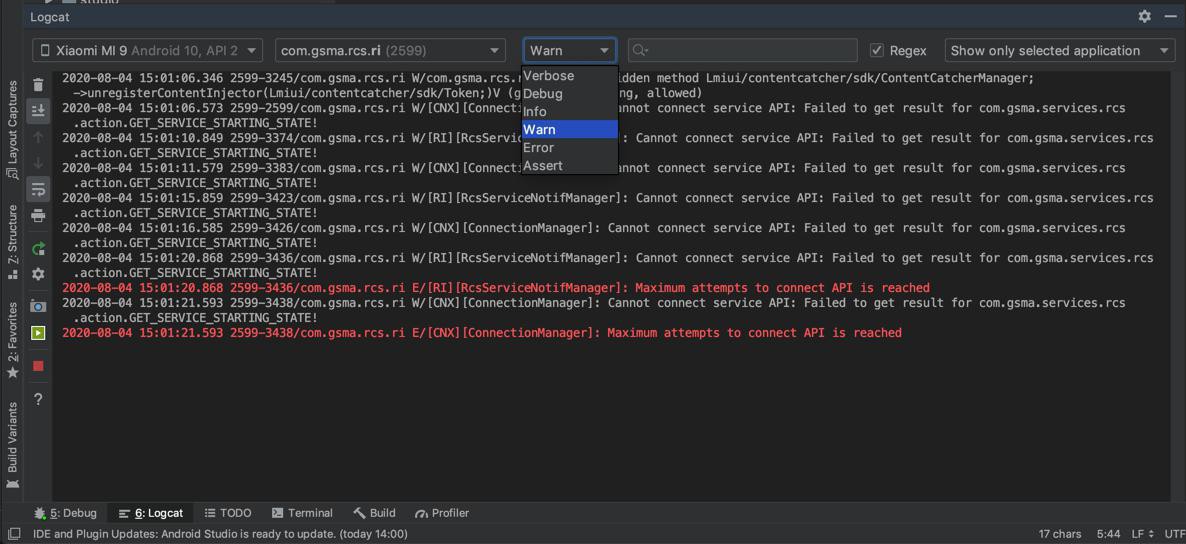Image resolution: width=1186 pixels, height=544 pixels.
Task: Click the 15:01:21.593 Maximum attempts error line
Action: [482, 333]
